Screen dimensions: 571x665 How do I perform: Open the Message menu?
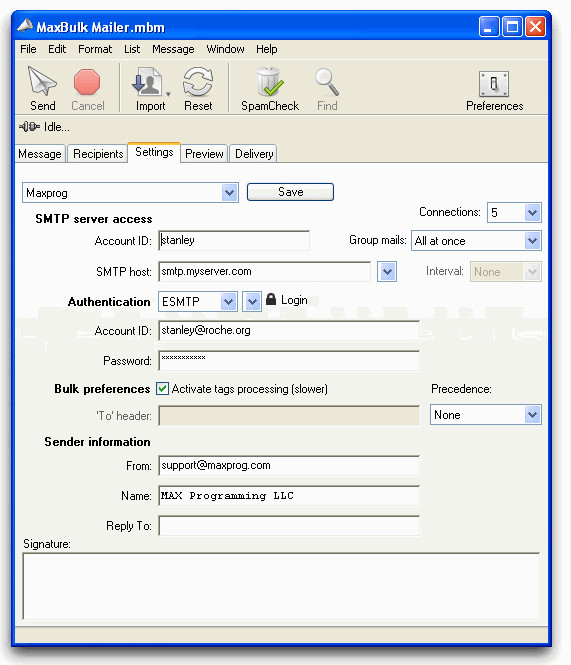coord(173,49)
